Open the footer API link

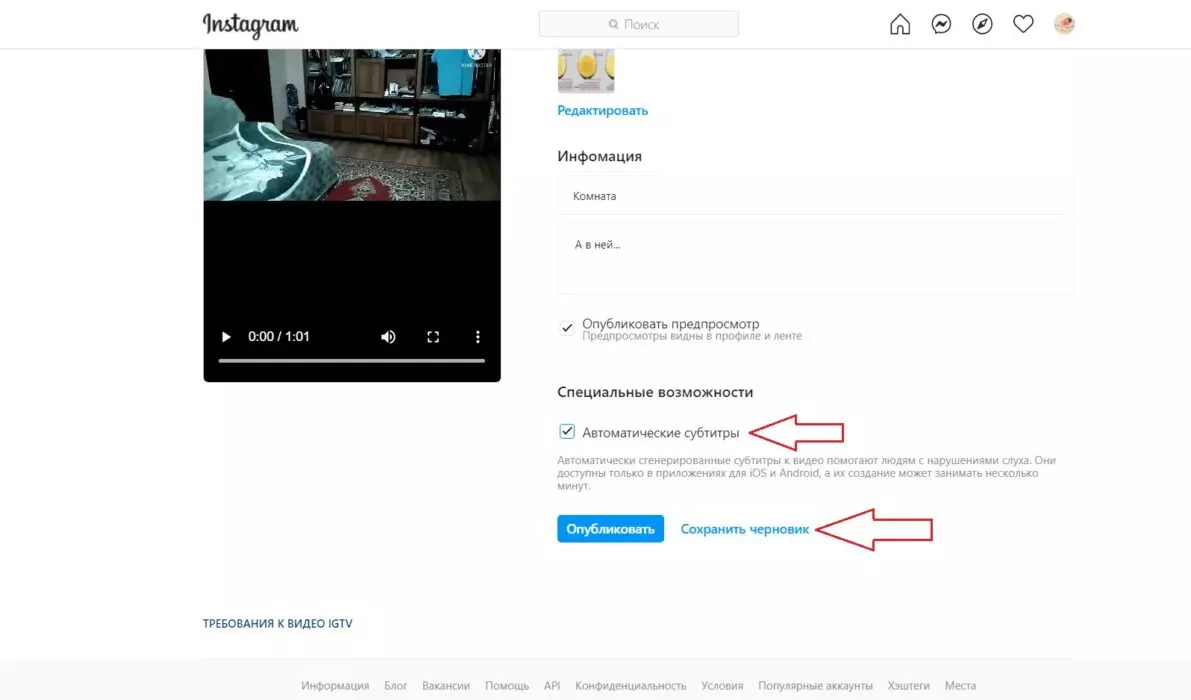tap(552, 686)
